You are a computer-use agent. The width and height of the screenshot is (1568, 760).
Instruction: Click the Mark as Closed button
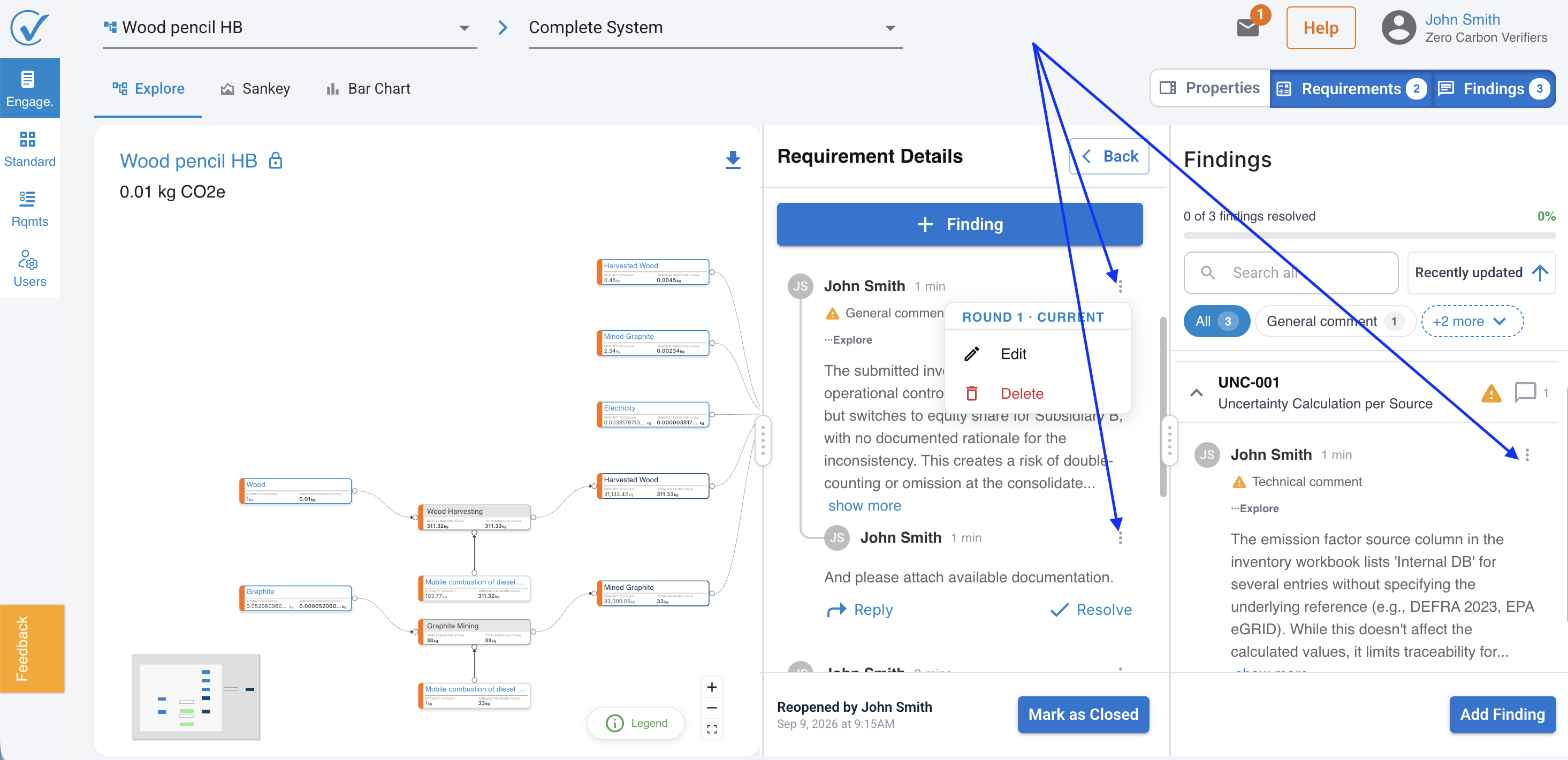click(x=1083, y=715)
